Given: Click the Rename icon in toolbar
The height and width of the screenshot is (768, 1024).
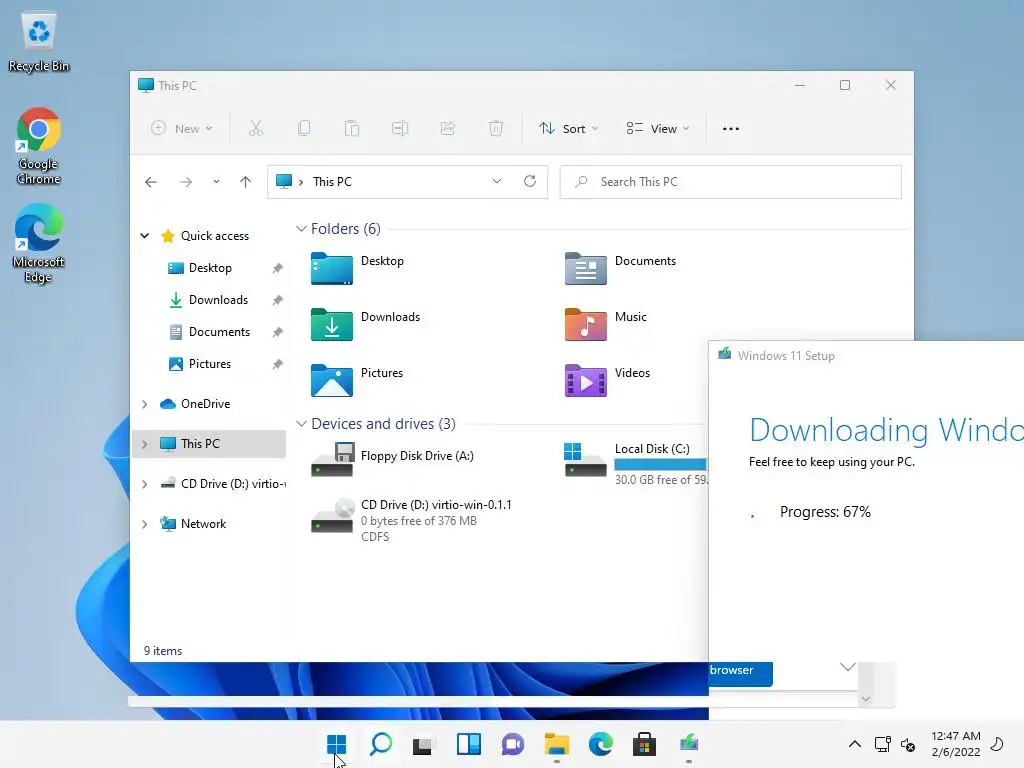Looking at the screenshot, I should click(x=400, y=129).
